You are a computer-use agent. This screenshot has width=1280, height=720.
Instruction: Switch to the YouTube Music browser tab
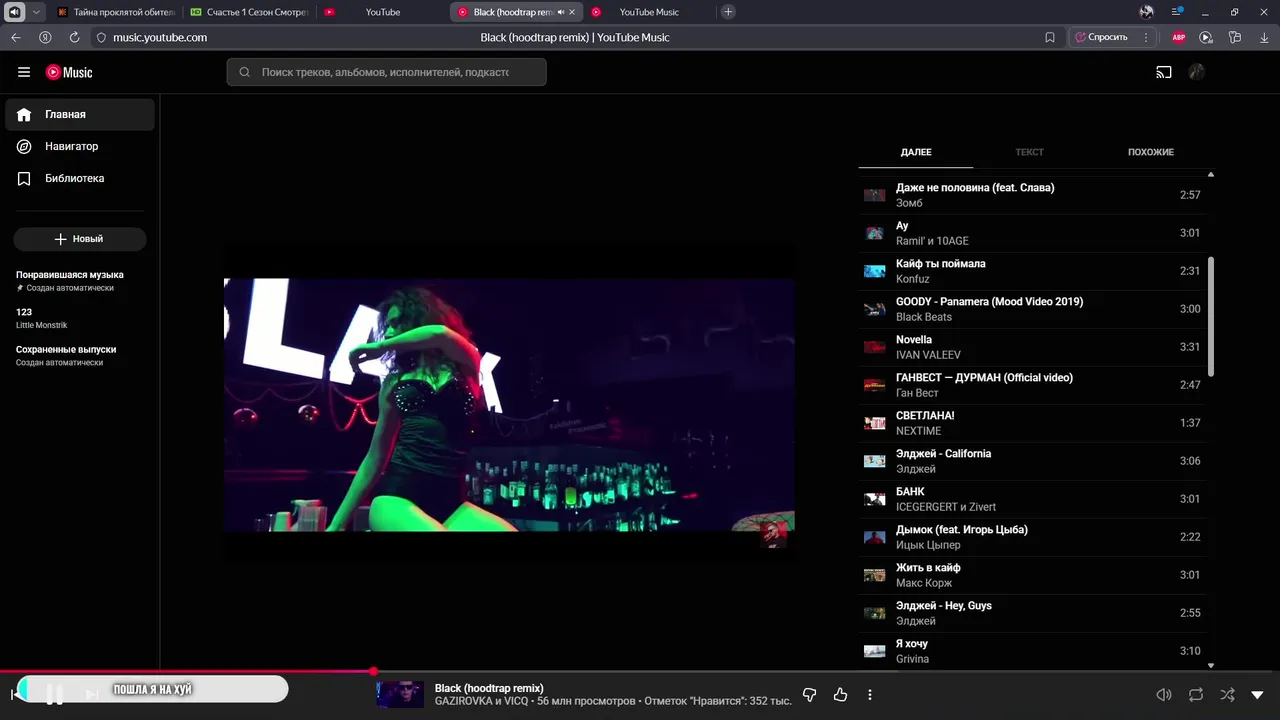(649, 12)
